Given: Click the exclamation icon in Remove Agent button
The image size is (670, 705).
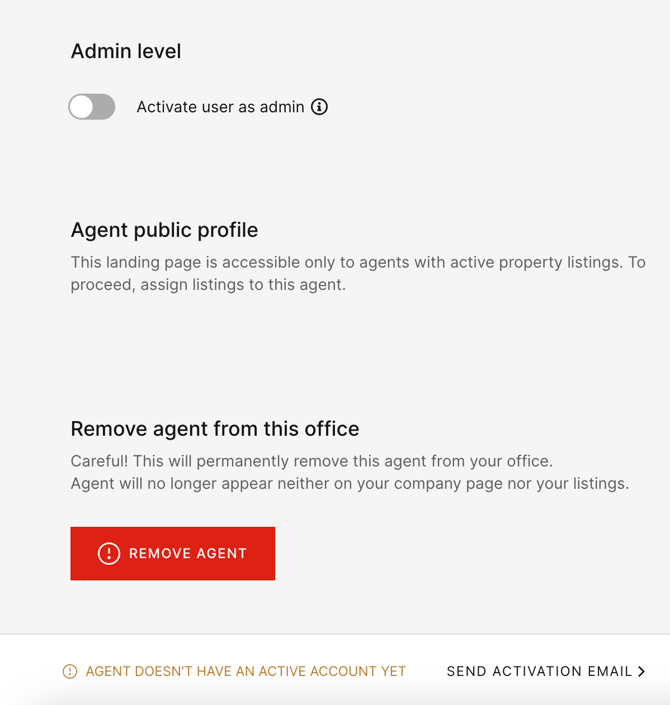Looking at the screenshot, I should point(109,553).
